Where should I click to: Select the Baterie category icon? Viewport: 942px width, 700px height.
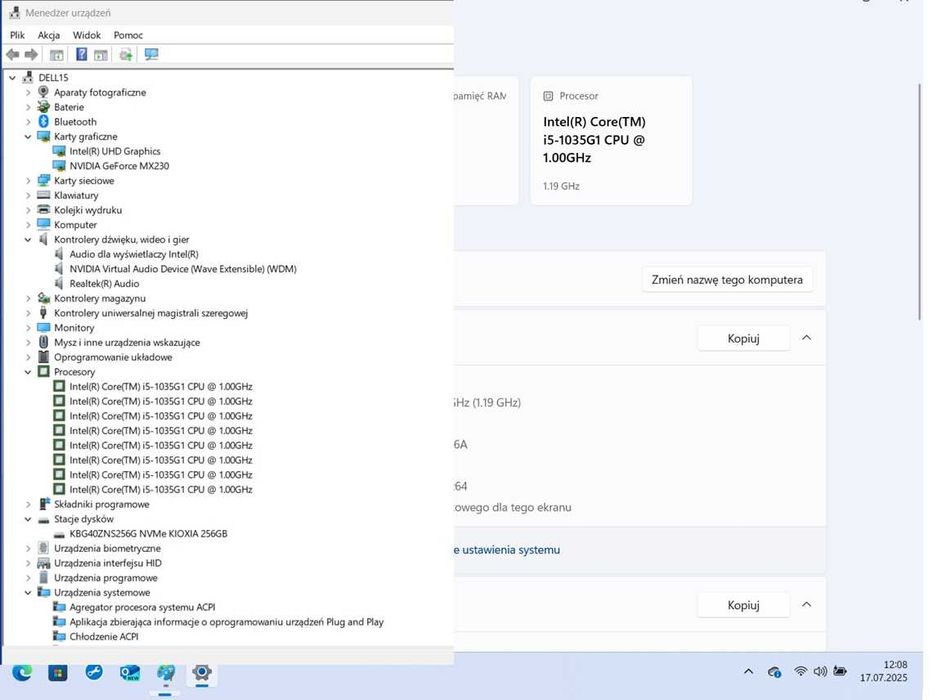(x=43, y=107)
